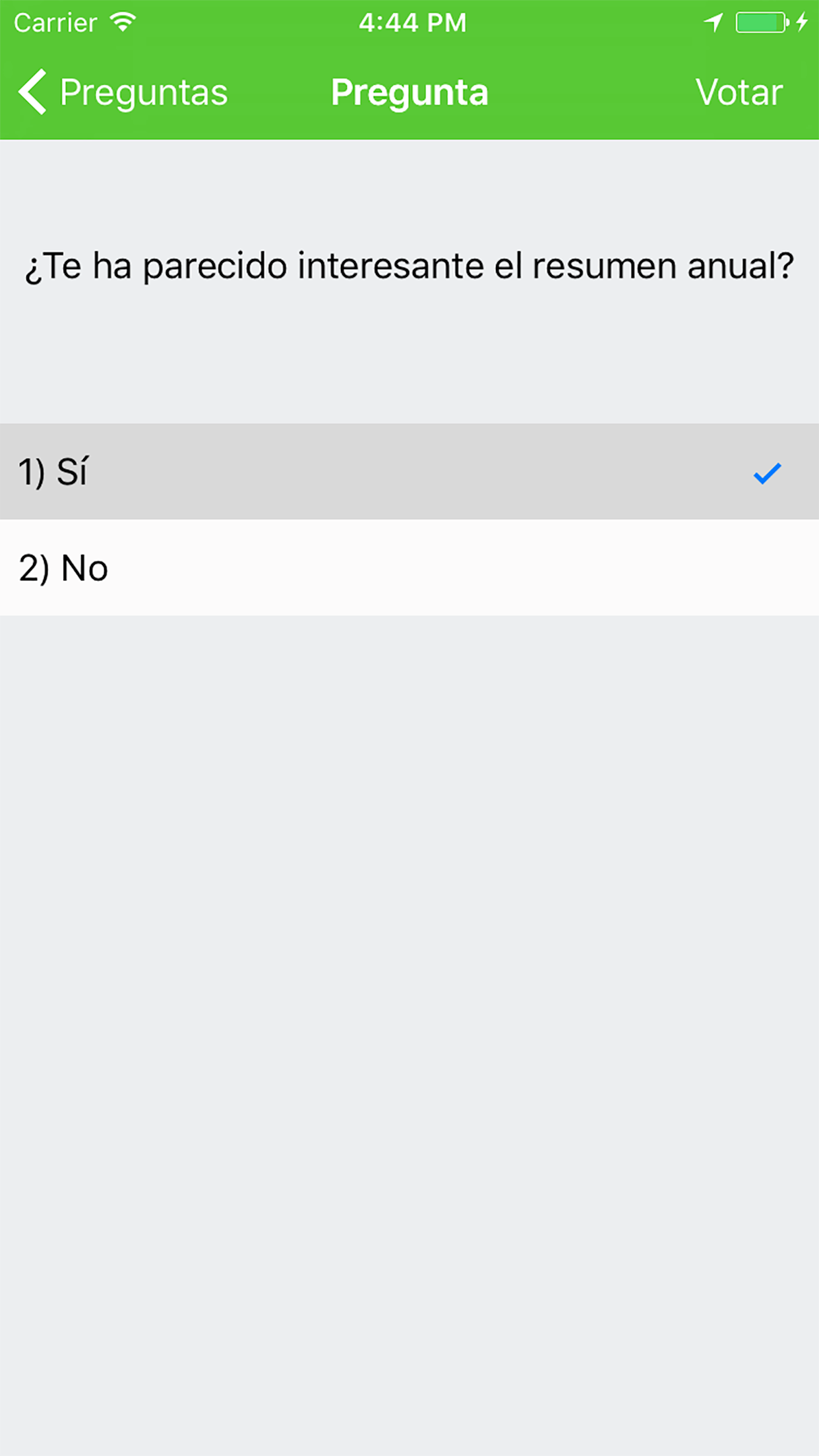
Task: Click the blue checkmark on Sí
Action: pyautogui.click(x=767, y=473)
